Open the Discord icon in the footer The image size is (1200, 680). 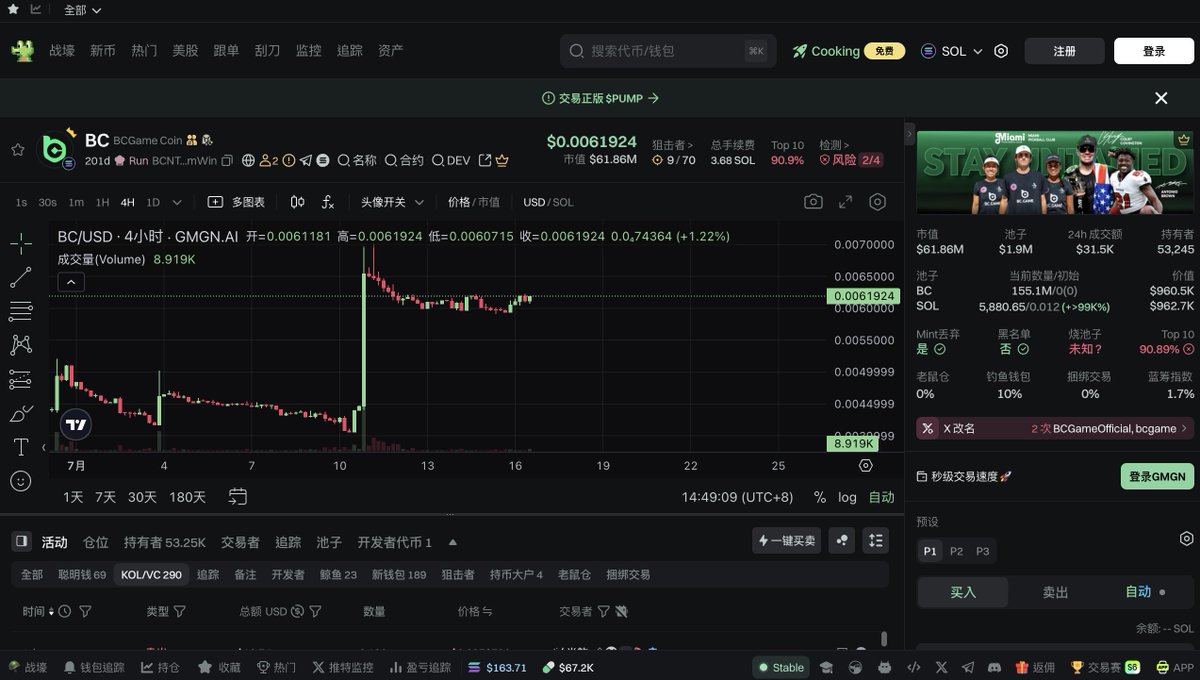pos(994,667)
